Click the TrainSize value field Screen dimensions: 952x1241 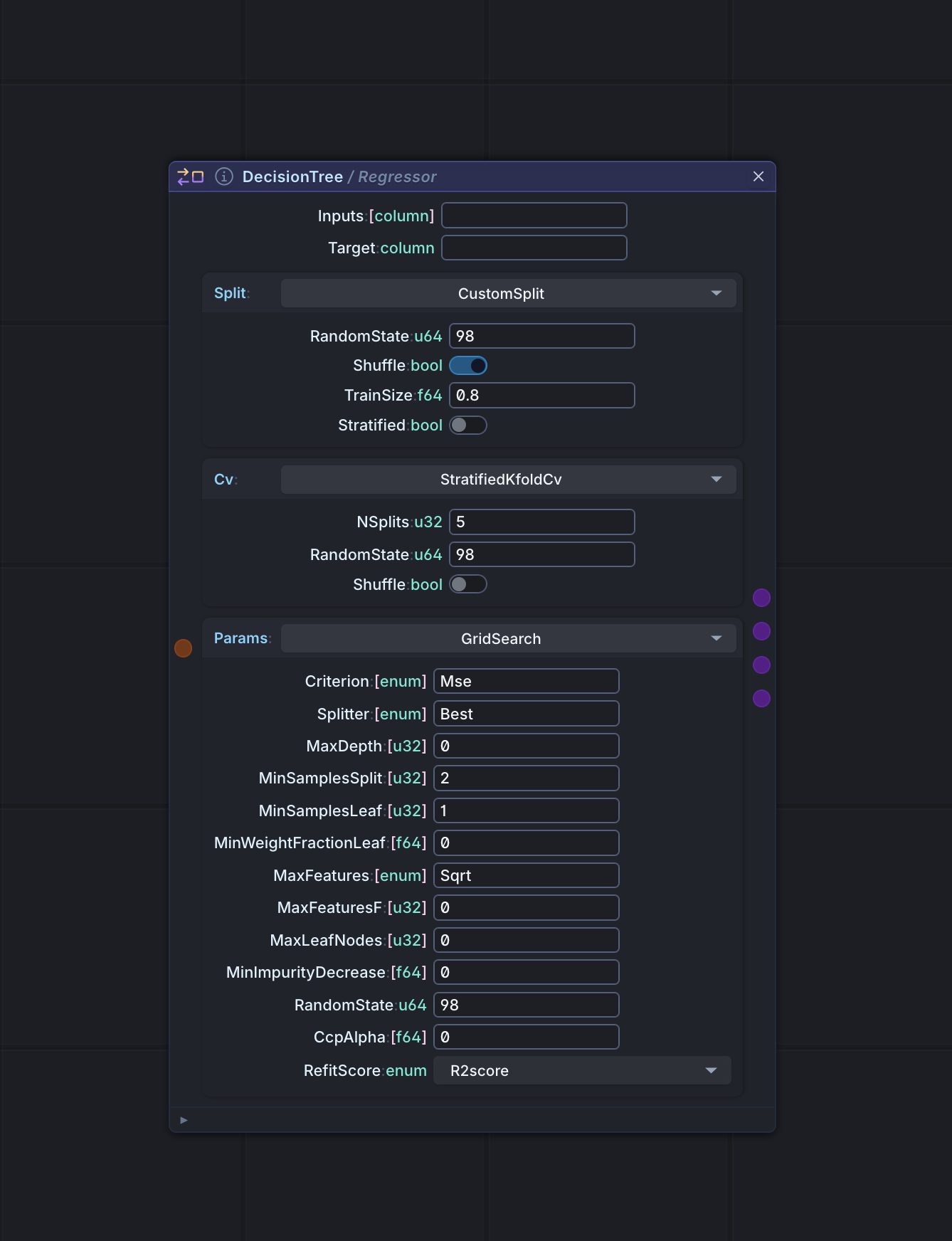tap(541, 396)
